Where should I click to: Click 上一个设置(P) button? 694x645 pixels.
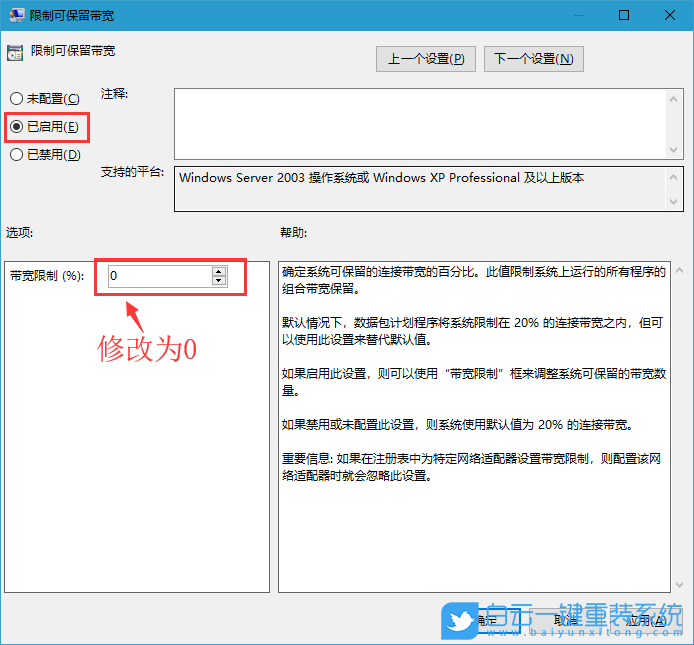426,59
